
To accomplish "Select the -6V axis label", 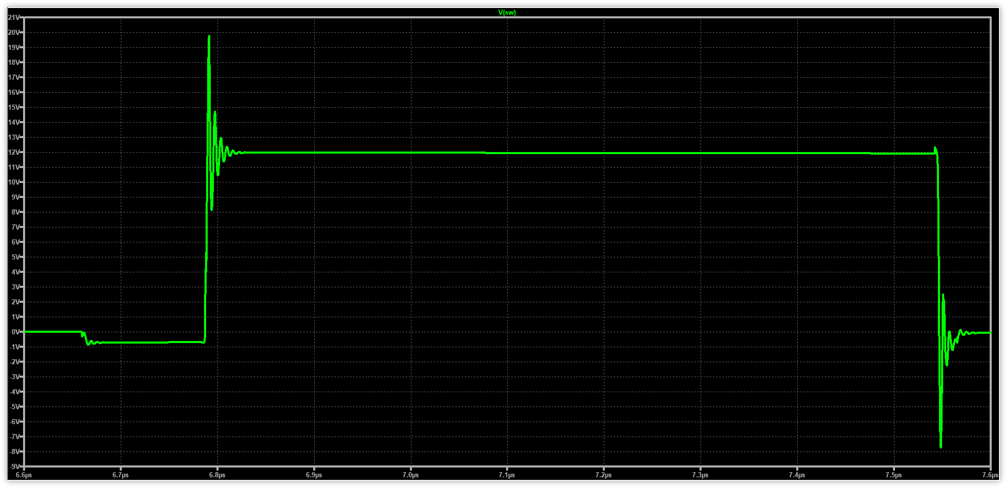I will click(x=15, y=421).
